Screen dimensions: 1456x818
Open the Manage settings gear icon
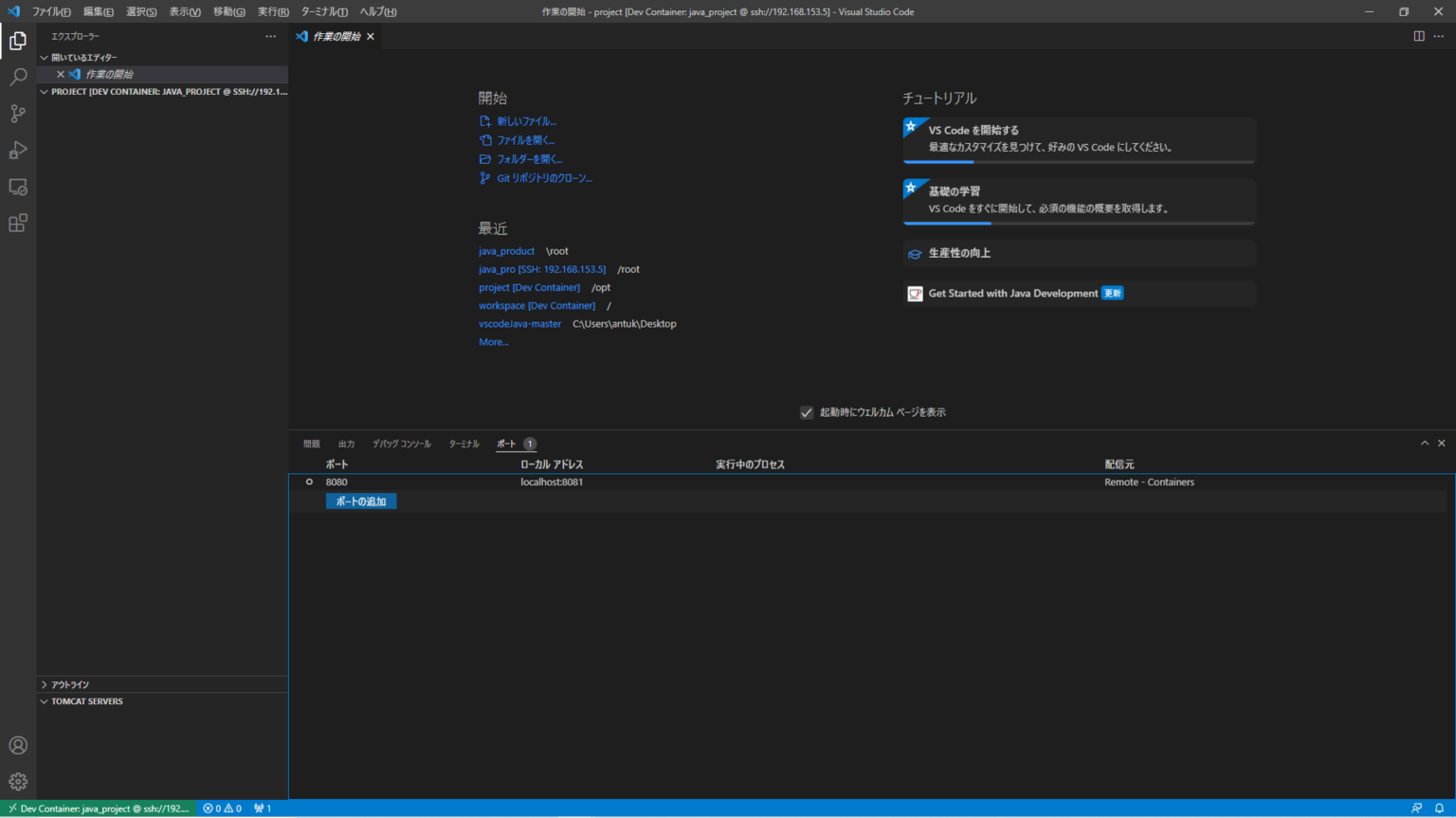click(18, 780)
